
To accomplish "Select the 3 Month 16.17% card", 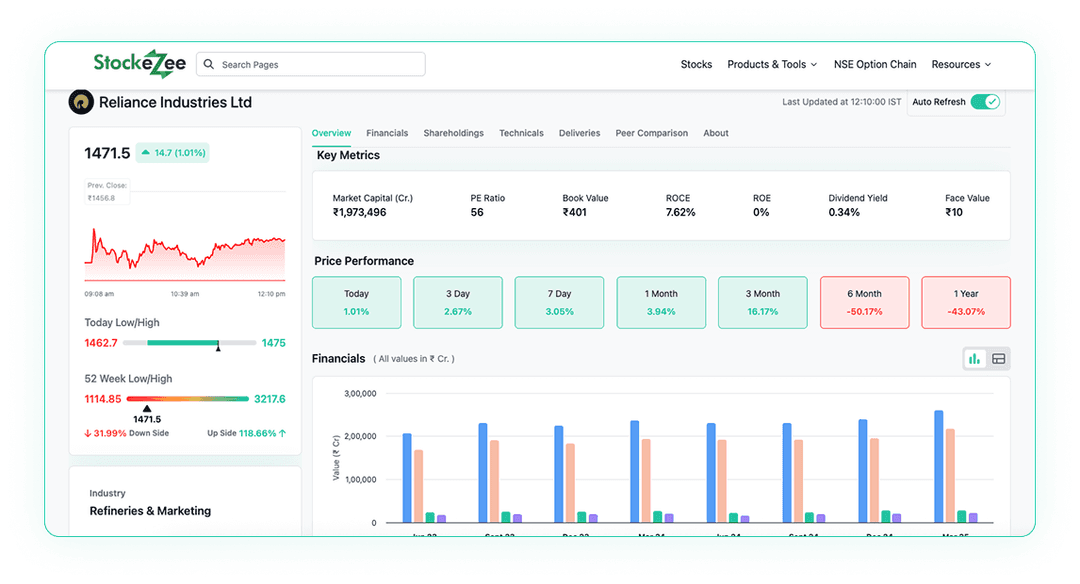I will coord(762,302).
